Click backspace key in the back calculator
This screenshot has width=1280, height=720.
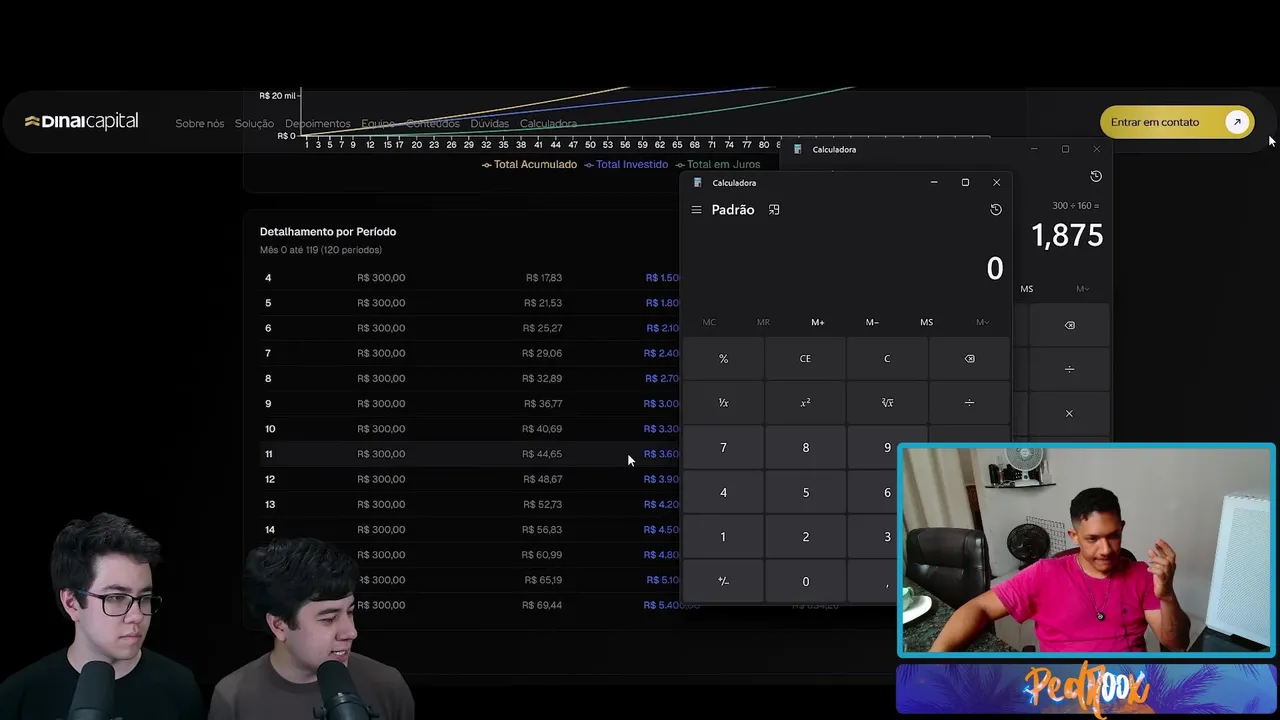pos(1069,325)
